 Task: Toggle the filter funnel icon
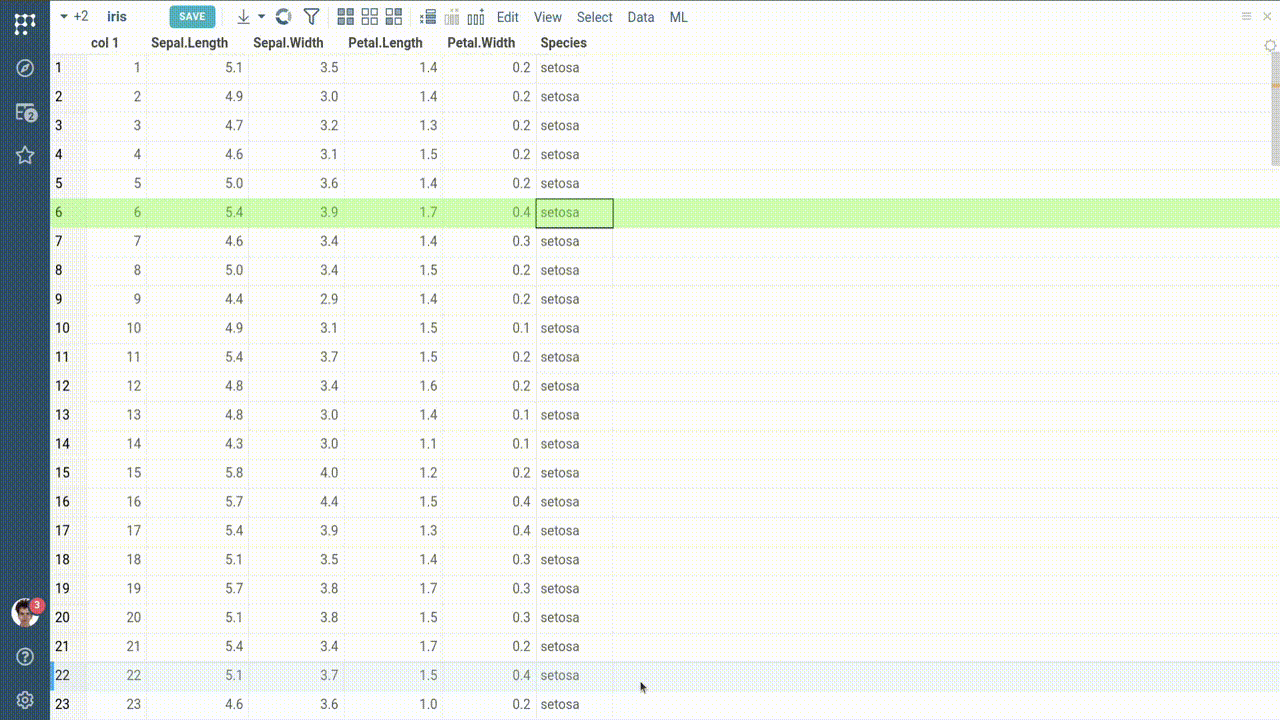pyautogui.click(x=311, y=17)
